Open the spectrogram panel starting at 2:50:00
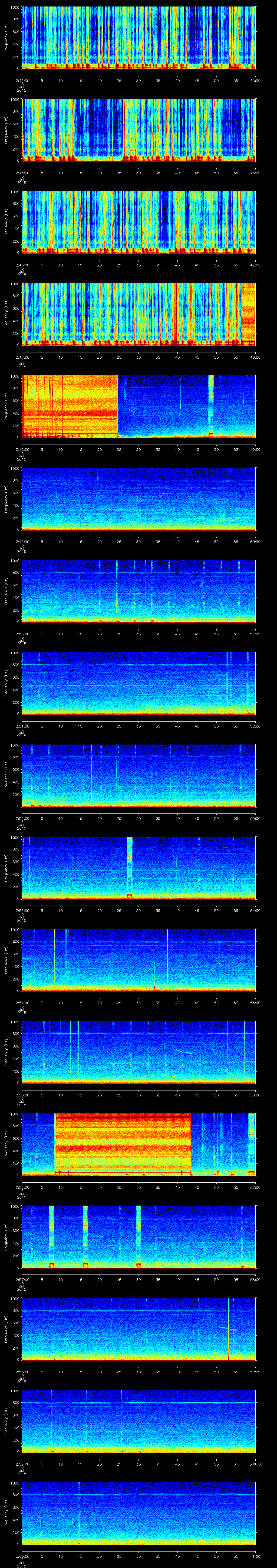277x1568 pixels. coord(139,591)
